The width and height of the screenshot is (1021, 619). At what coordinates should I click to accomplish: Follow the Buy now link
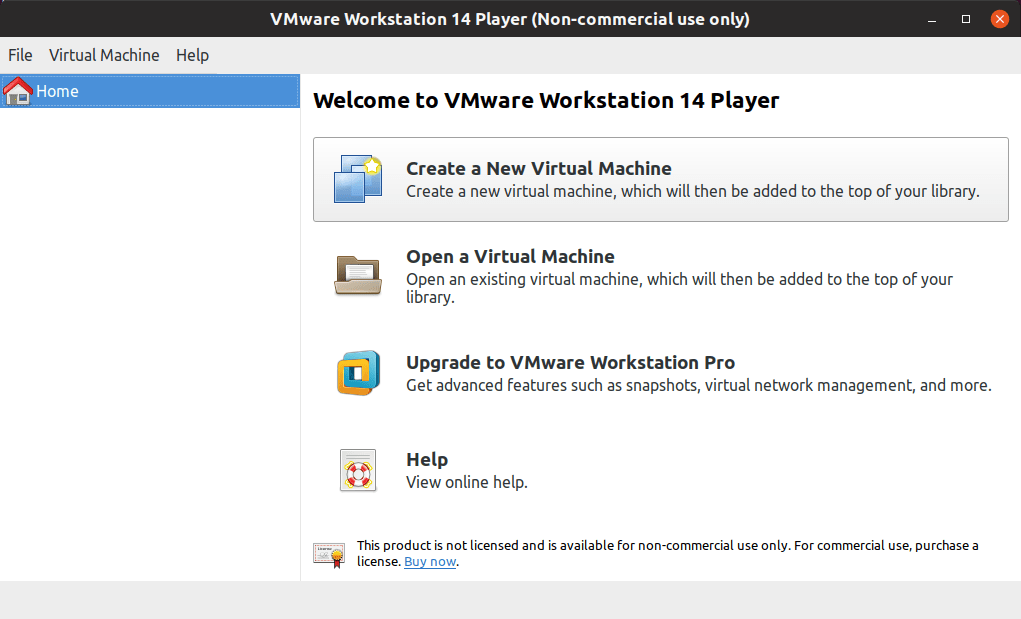430,562
